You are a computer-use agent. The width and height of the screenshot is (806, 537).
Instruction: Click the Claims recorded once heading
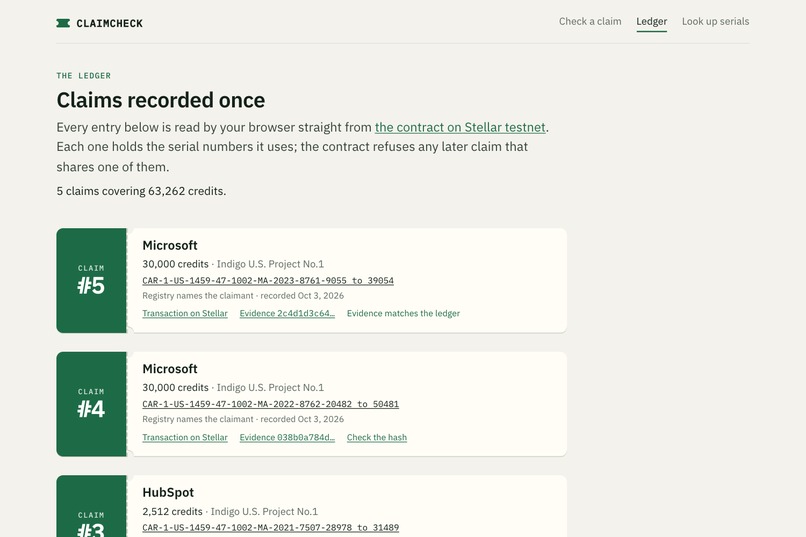pyautogui.click(x=161, y=100)
